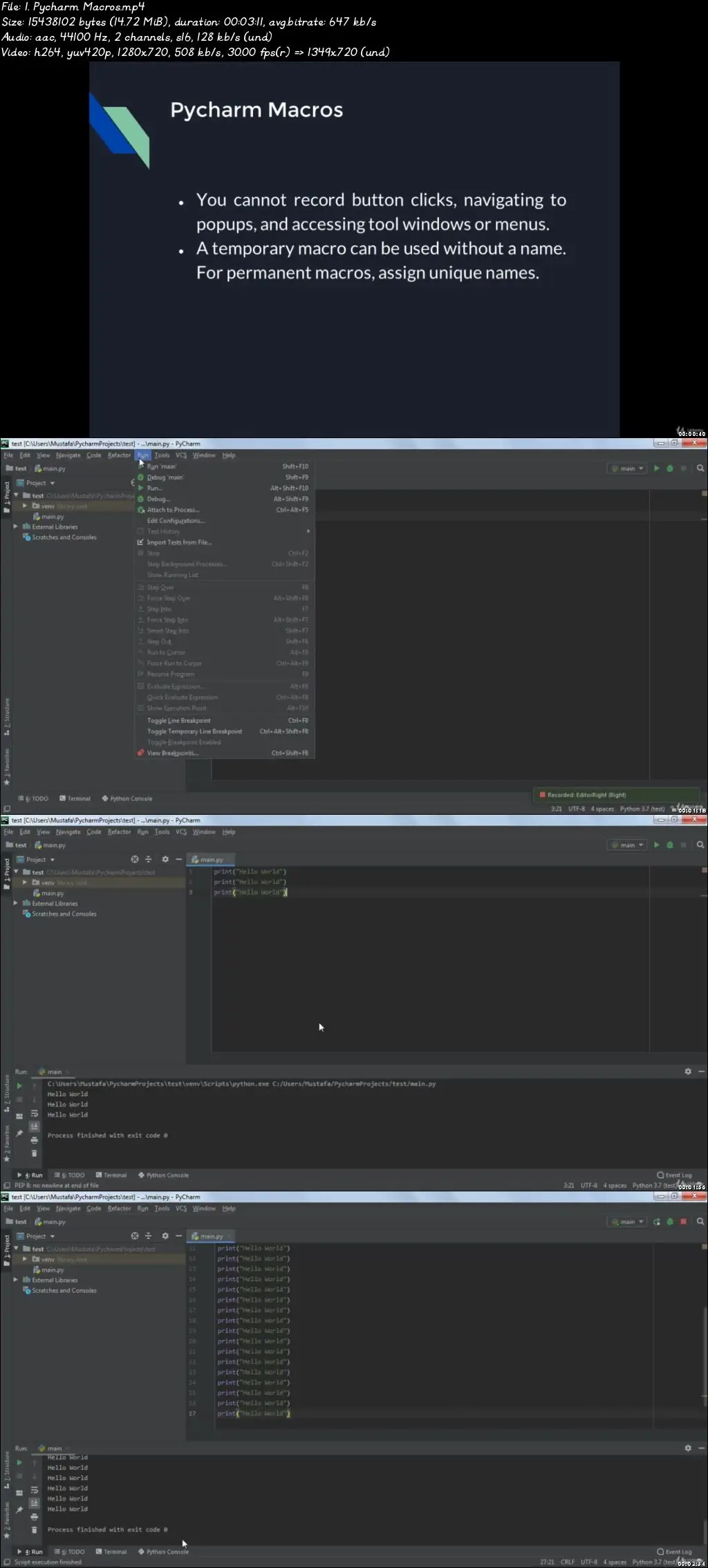Open main run configuration dropdown in three-line window
The height and width of the screenshot is (1568, 708).
pyautogui.click(x=628, y=845)
